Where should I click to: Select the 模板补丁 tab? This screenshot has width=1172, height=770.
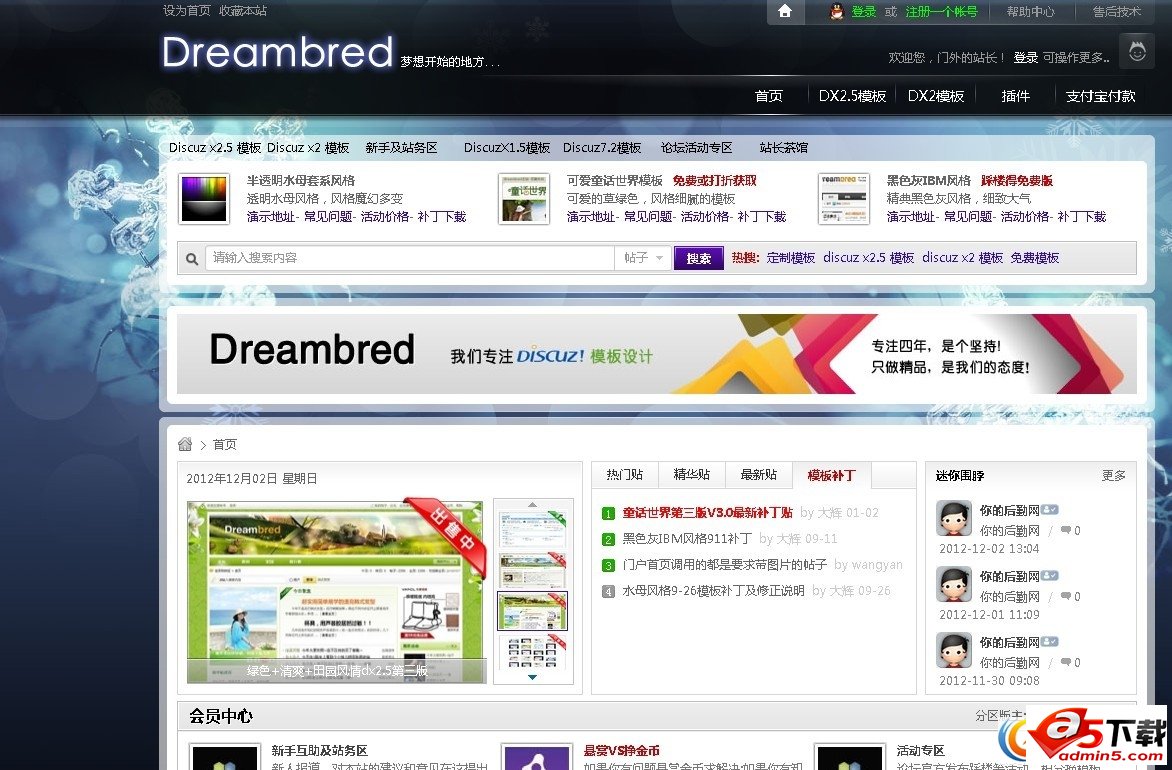point(831,475)
